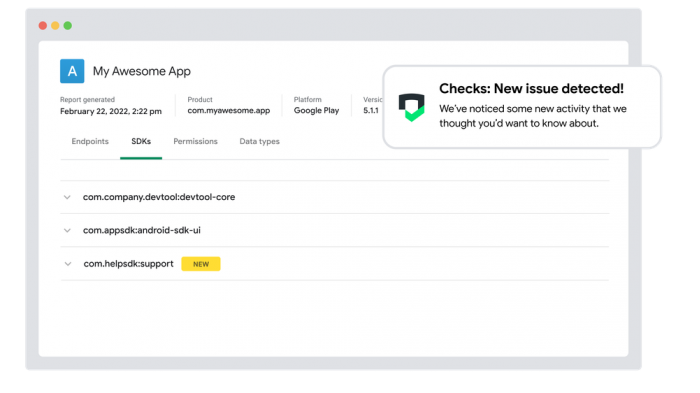Viewport: 700px width, 393px height.
Task: Click the yellow minimize window dot
Action: [55, 25]
